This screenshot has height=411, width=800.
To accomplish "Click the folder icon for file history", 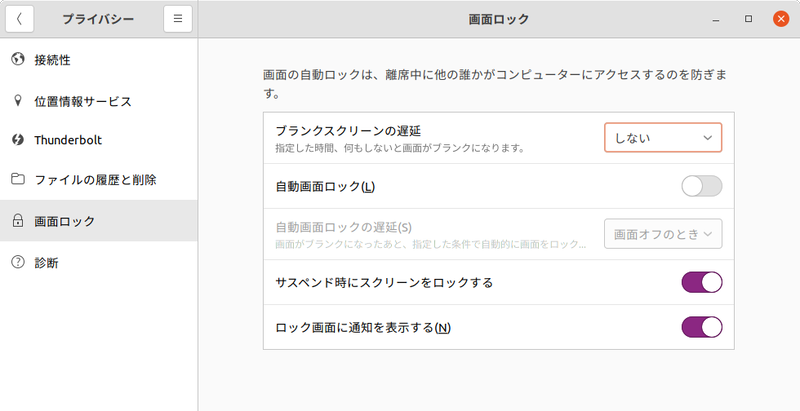I will click(17, 180).
